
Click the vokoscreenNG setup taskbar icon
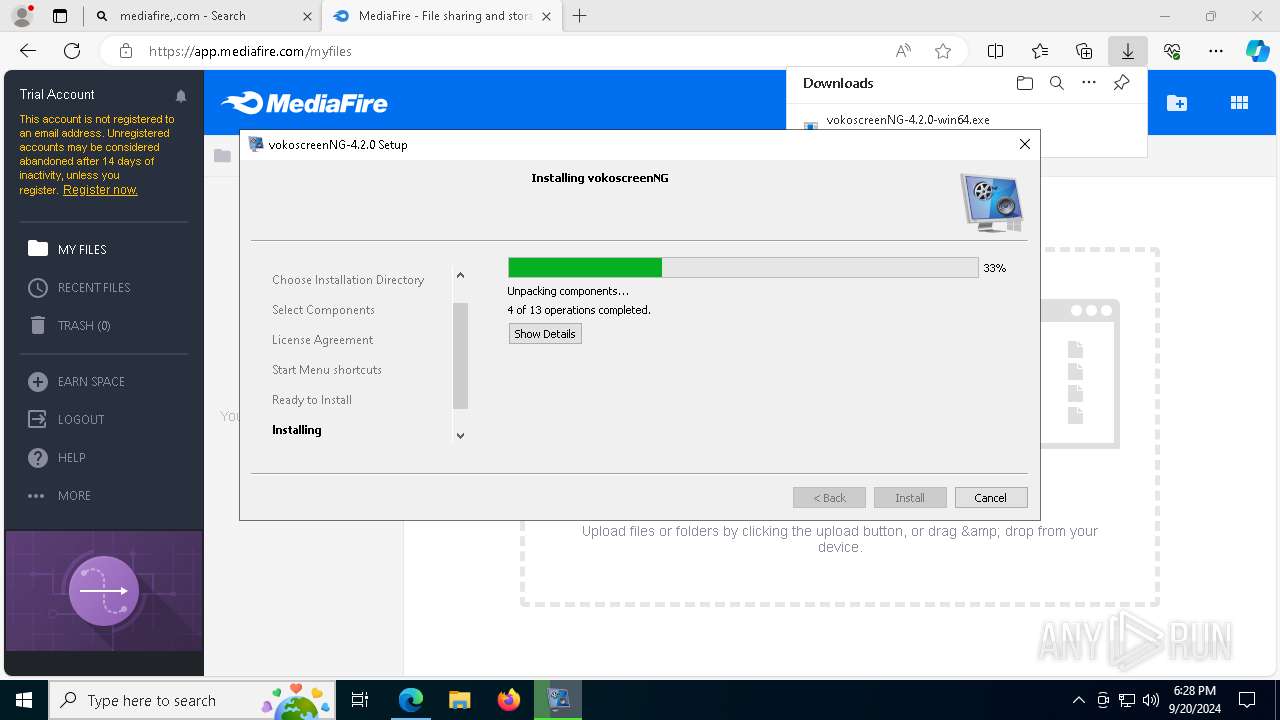pos(558,700)
